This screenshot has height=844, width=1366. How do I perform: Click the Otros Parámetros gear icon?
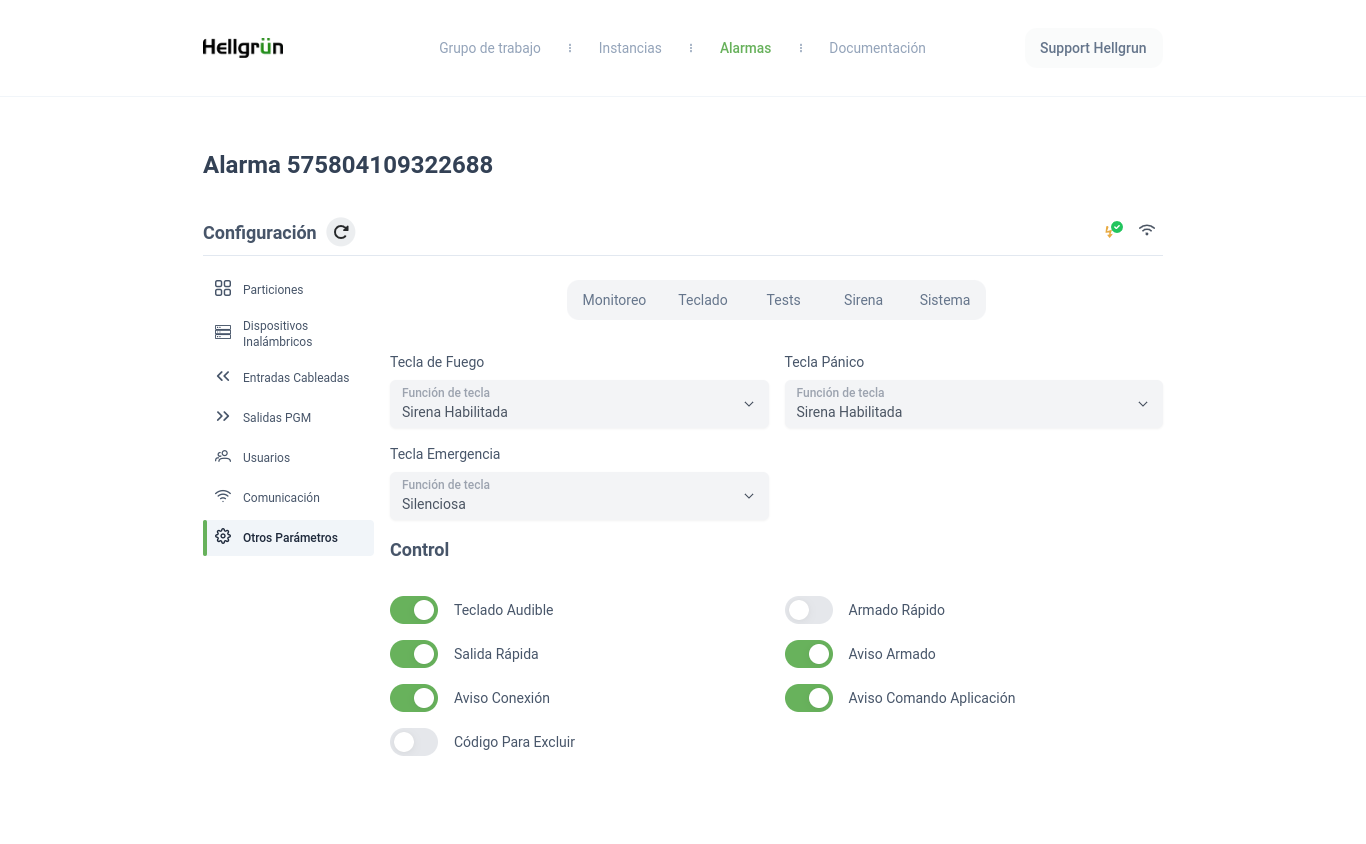click(223, 537)
